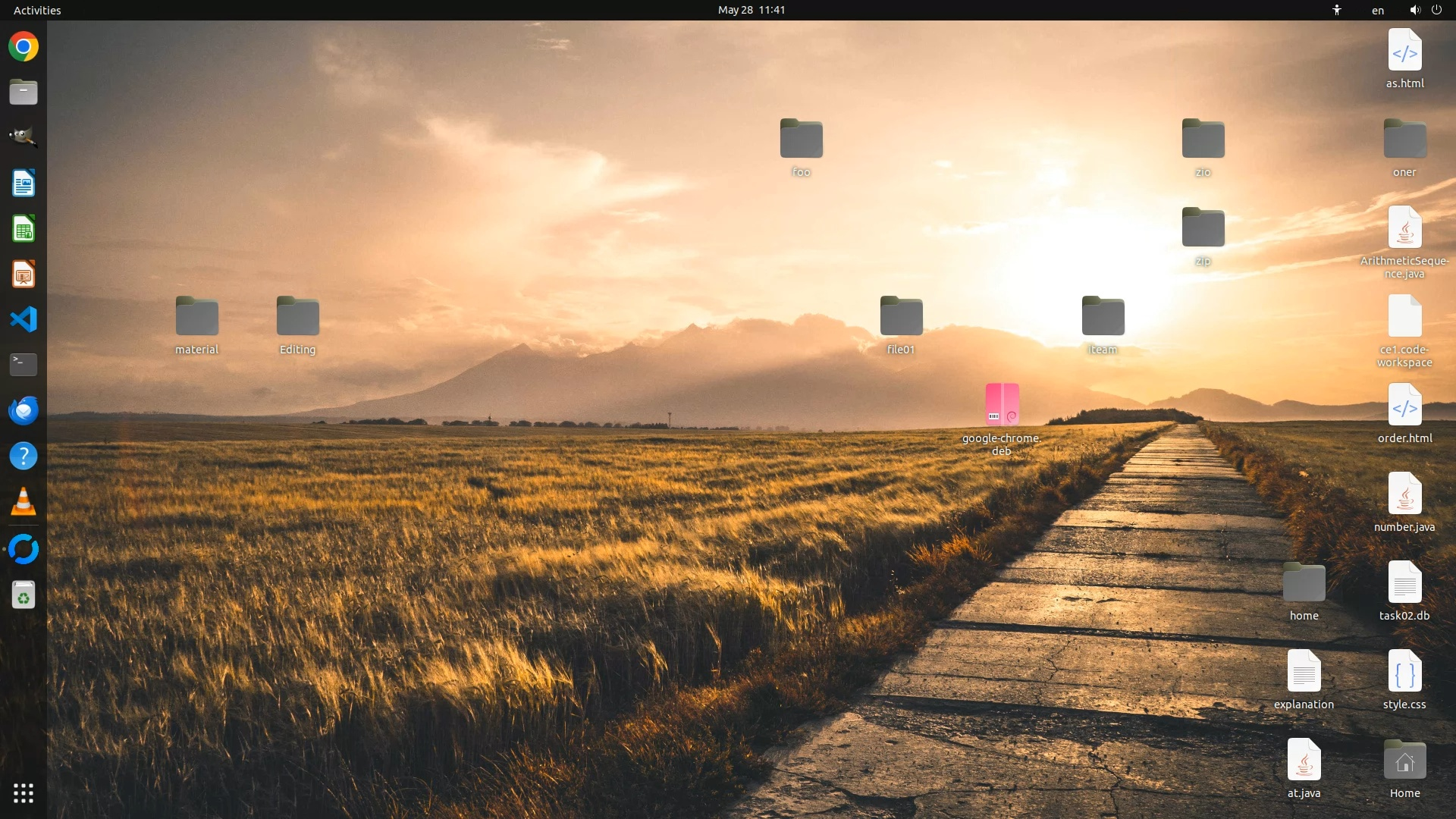
Task: Launch LibreOffice Calc spreadsheet icon
Action: coord(24,229)
